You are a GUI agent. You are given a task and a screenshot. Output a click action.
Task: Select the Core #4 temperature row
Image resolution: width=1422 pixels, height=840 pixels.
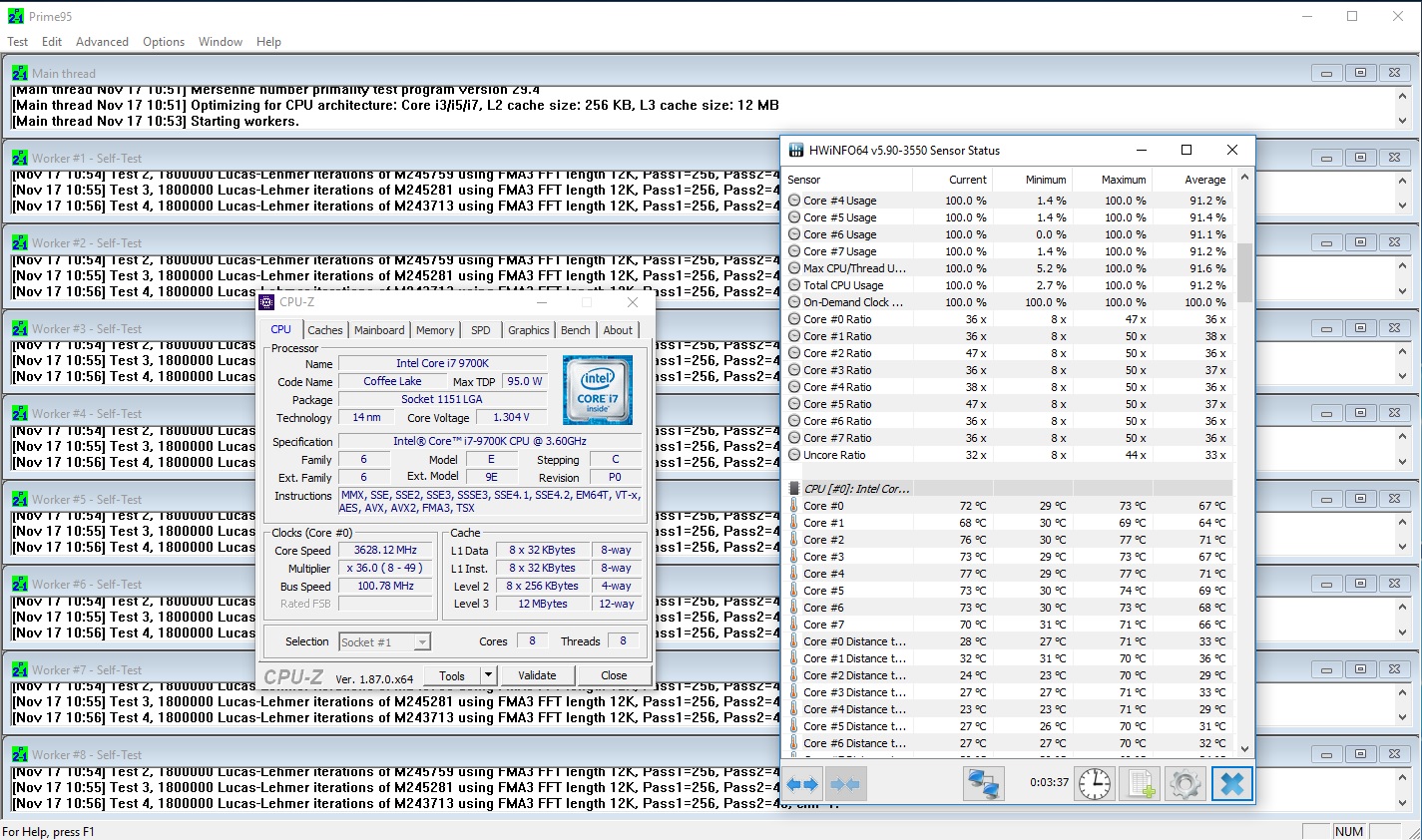pyautogui.click(x=1008, y=574)
